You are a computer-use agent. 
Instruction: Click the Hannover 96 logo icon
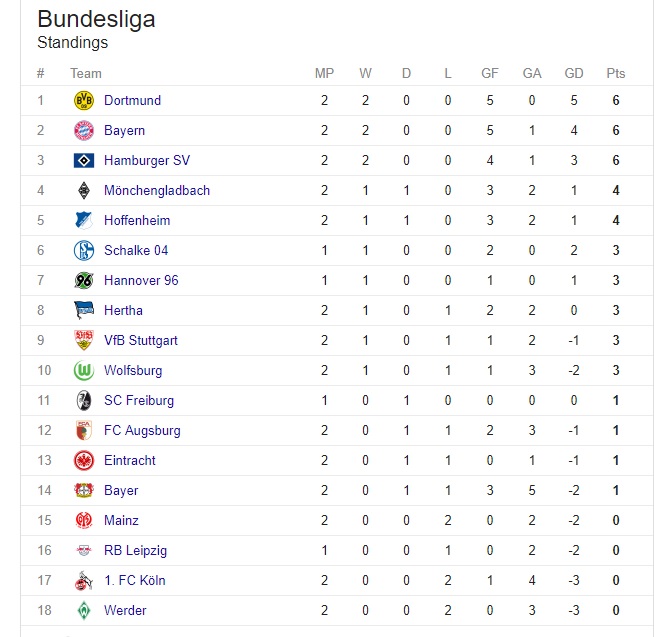pyautogui.click(x=83, y=280)
